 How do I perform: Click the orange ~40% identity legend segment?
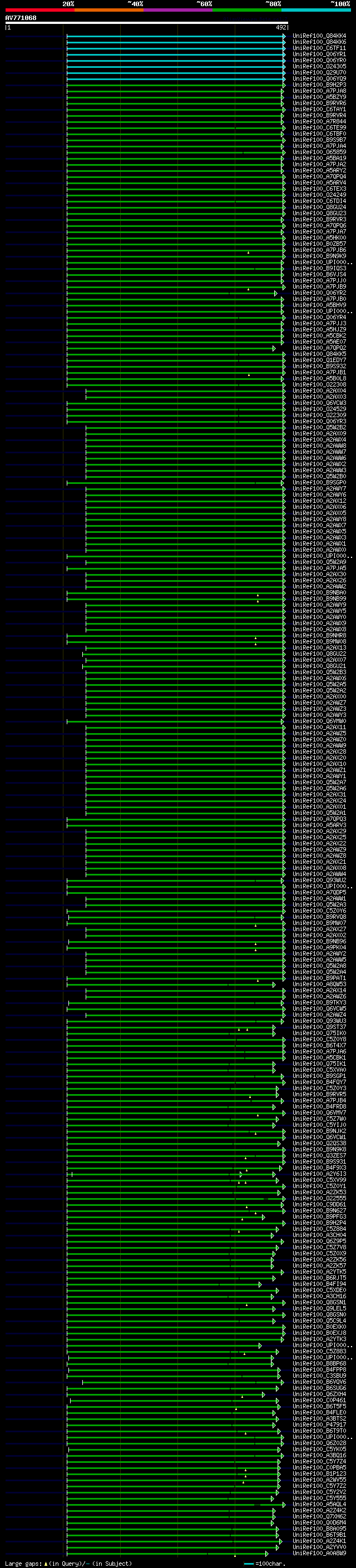click(x=109, y=10)
